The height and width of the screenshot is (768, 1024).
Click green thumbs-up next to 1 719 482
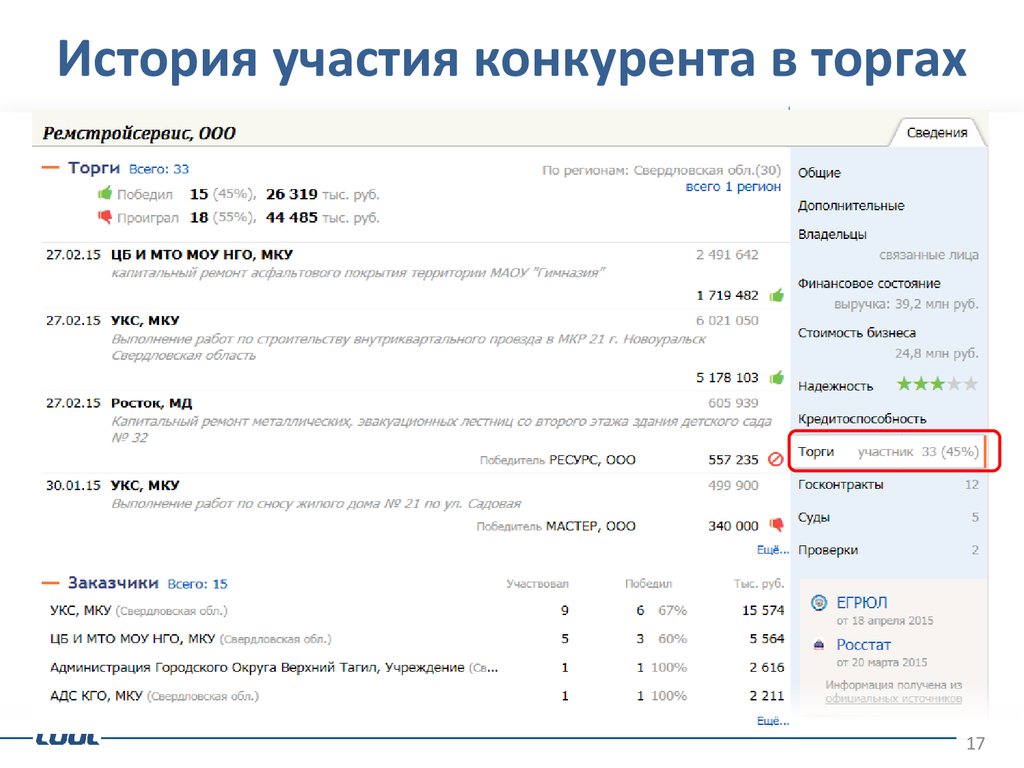pos(776,295)
